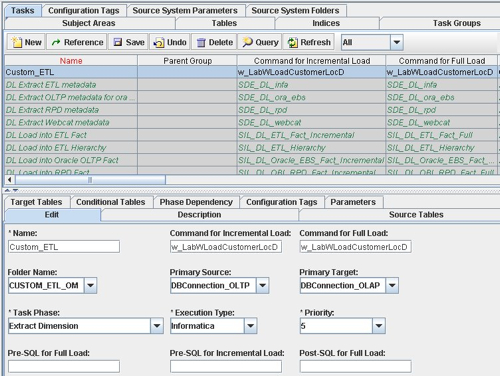Open the Parameters subtab
Viewport: 500px width, 376px height.
pyautogui.click(x=353, y=202)
